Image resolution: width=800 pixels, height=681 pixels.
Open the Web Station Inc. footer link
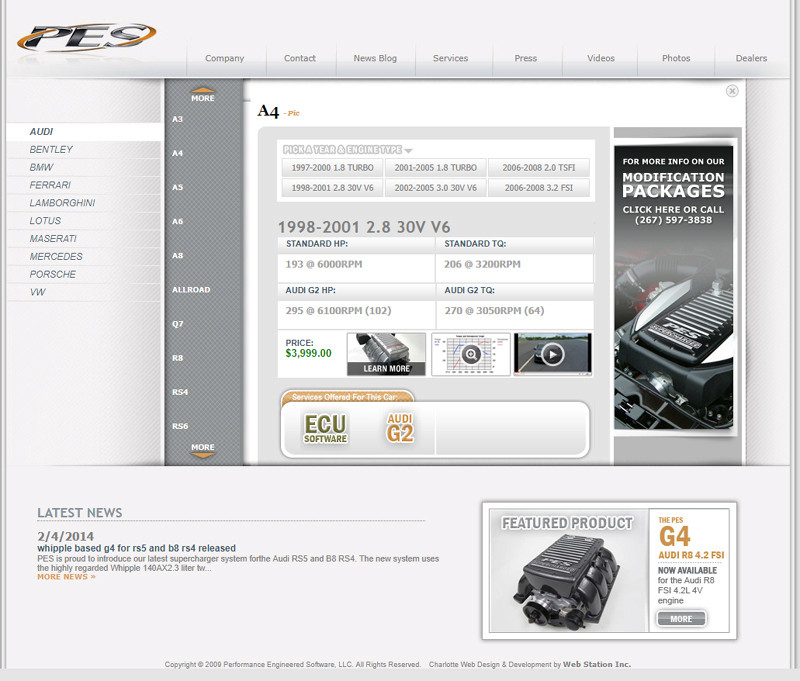click(597, 664)
